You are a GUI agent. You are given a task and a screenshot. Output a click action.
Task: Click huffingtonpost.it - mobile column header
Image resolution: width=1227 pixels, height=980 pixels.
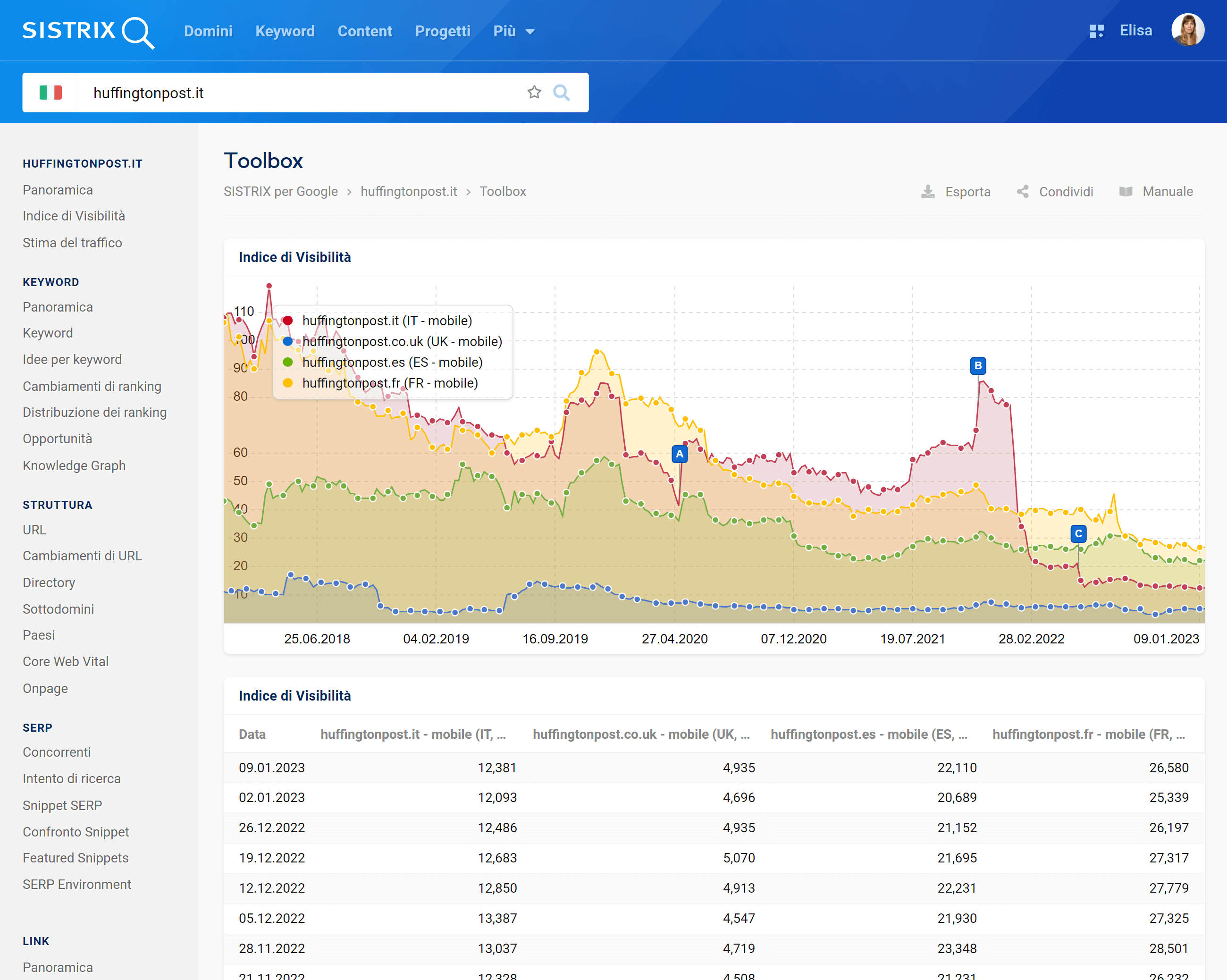point(412,734)
